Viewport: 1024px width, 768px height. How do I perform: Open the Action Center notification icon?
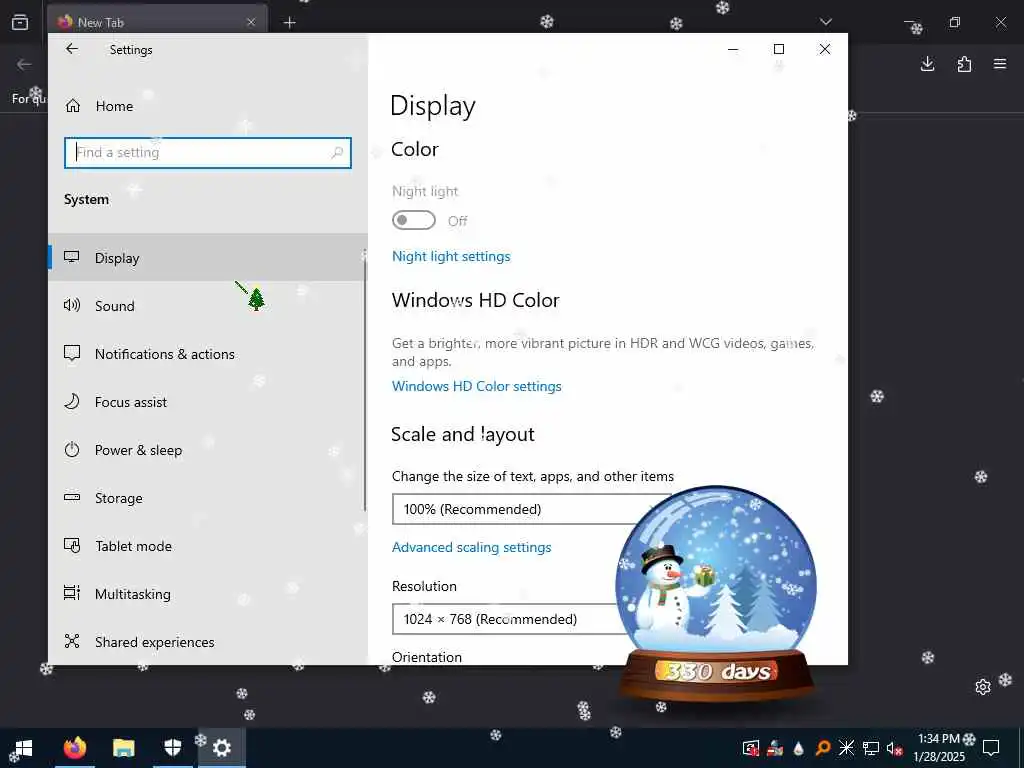(x=991, y=748)
